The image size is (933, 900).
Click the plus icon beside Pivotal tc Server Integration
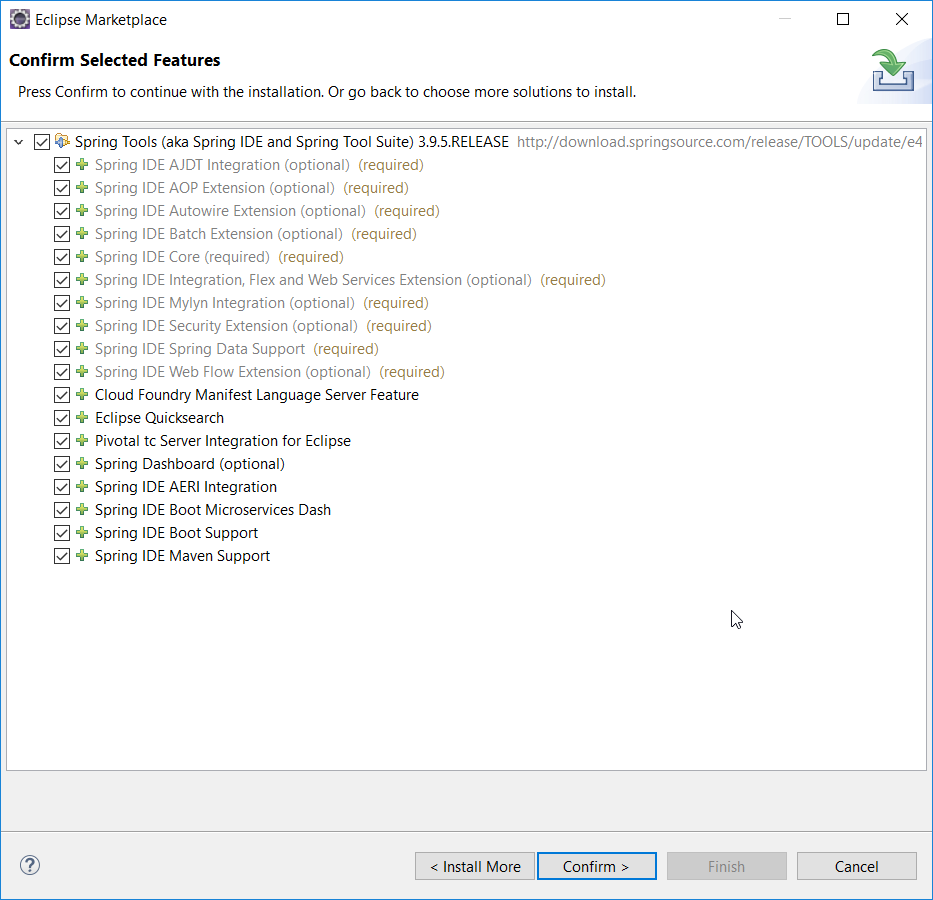tap(82, 440)
